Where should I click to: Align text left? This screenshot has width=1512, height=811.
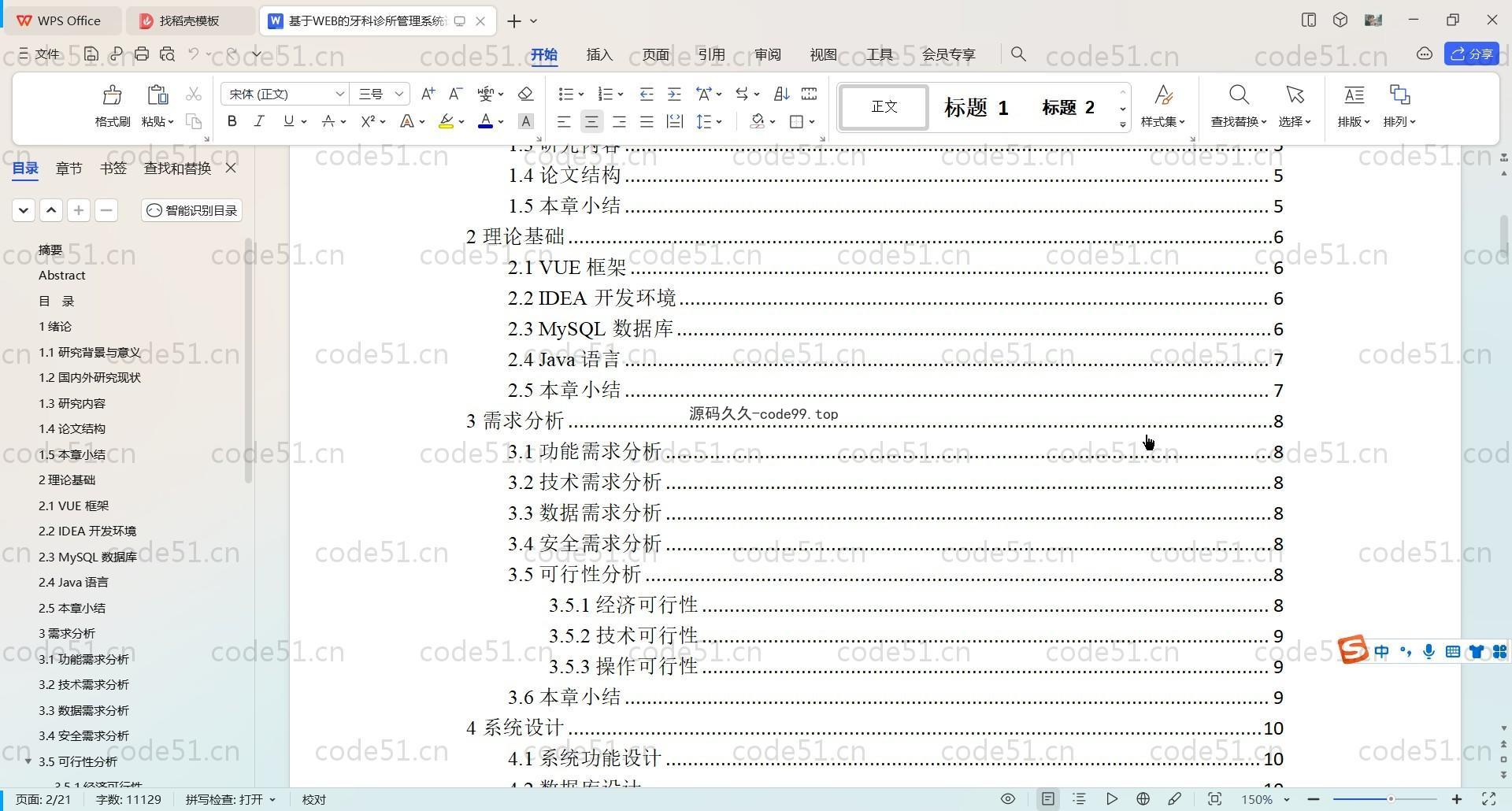[x=564, y=121]
